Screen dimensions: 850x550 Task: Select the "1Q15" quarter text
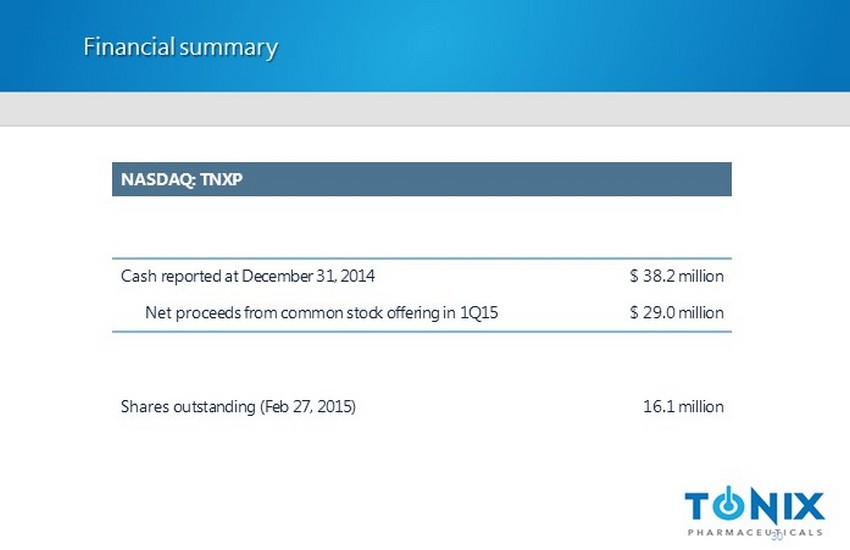tap(479, 313)
